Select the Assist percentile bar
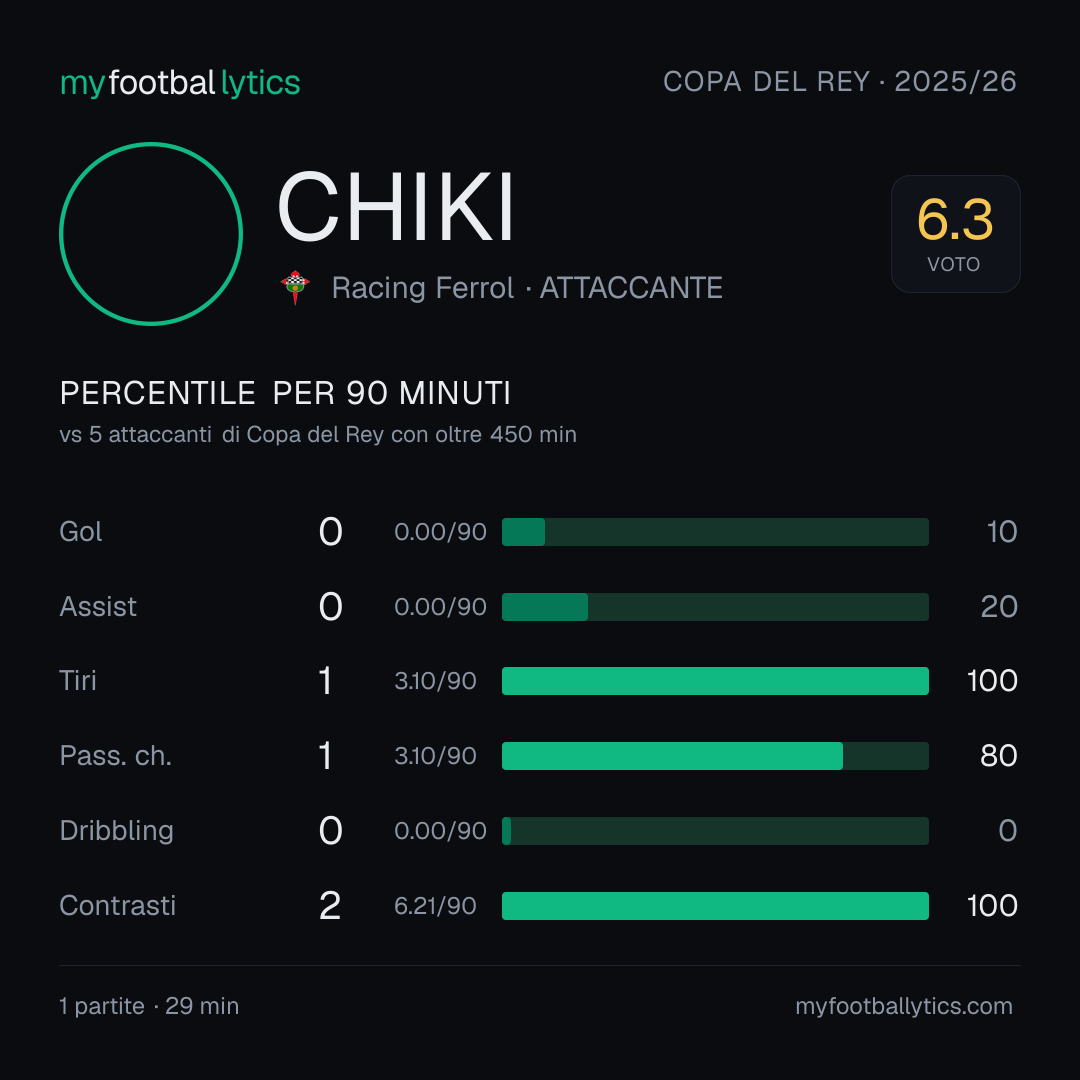1080x1080 pixels. click(x=715, y=607)
